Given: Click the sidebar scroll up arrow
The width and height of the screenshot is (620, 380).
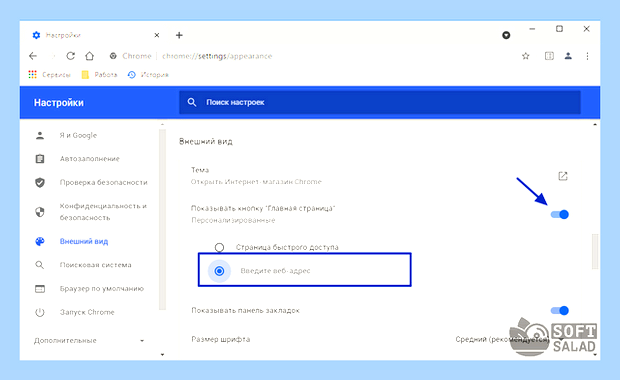Looking at the screenshot, I should (x=162, y=125).
